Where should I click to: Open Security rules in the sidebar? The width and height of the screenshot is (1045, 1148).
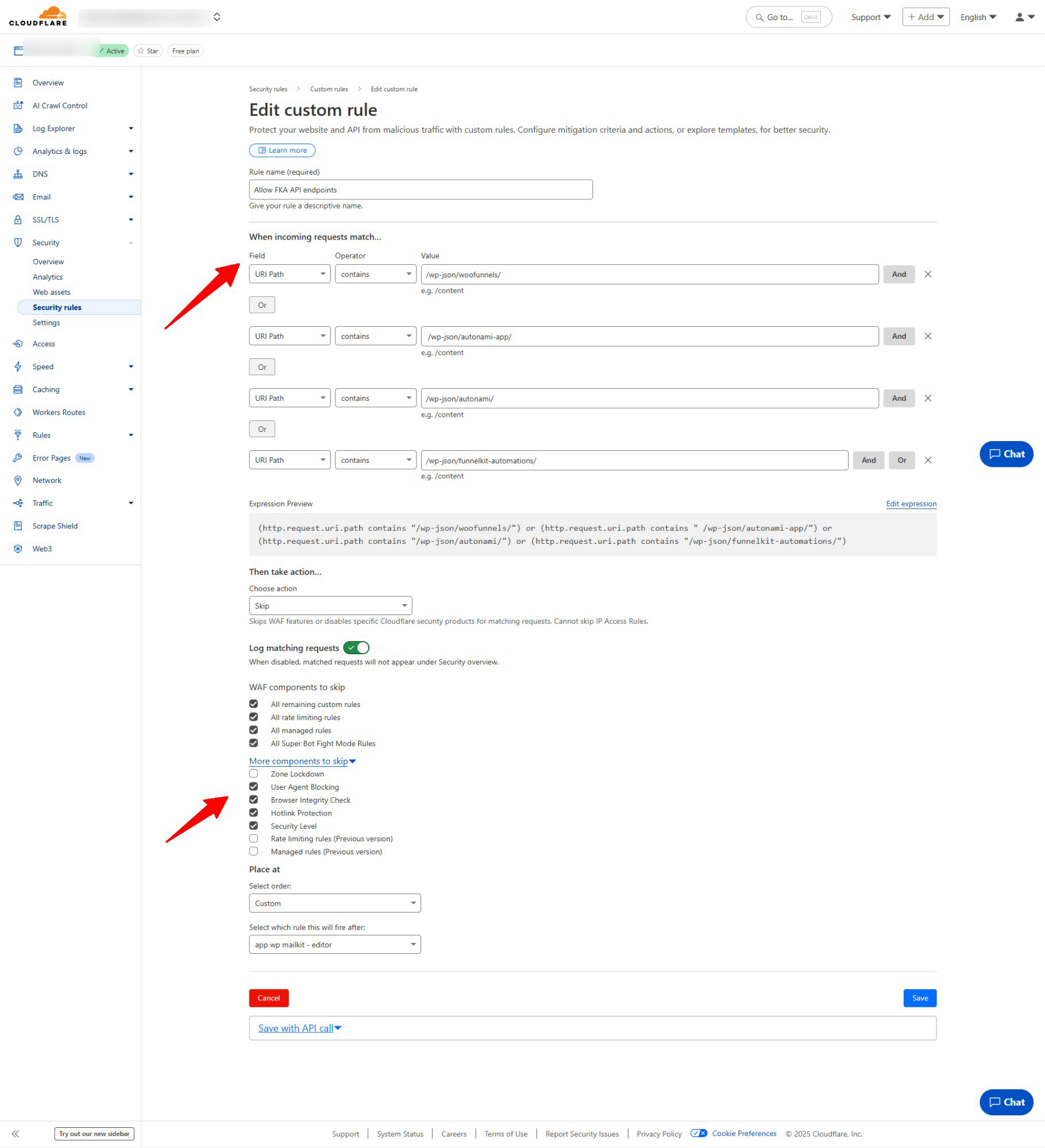[x=57, y=307]
